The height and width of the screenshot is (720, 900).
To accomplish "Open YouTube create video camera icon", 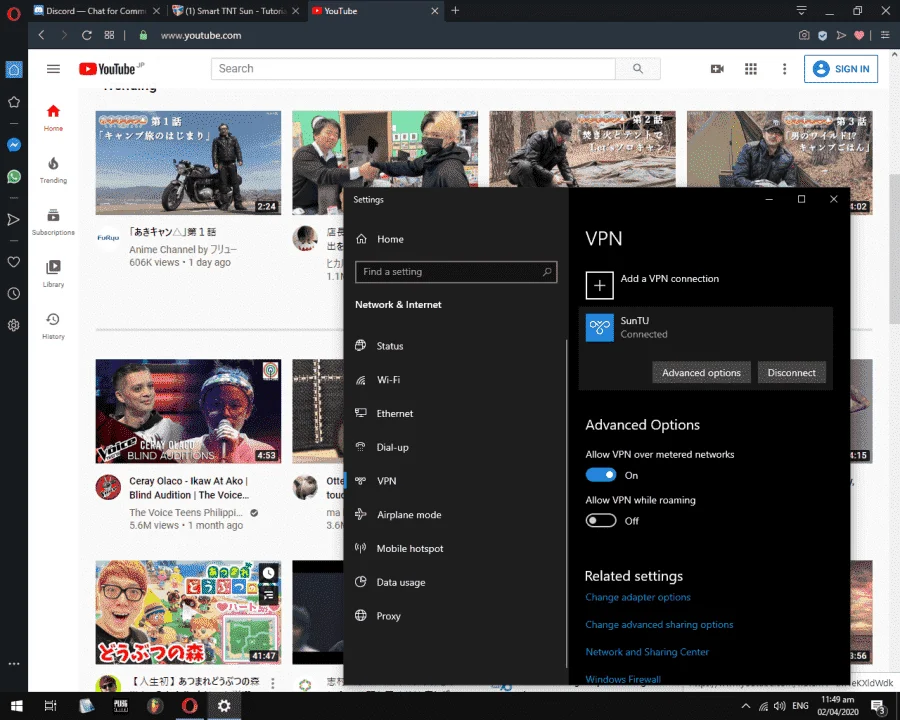I will tap(717, 69).
